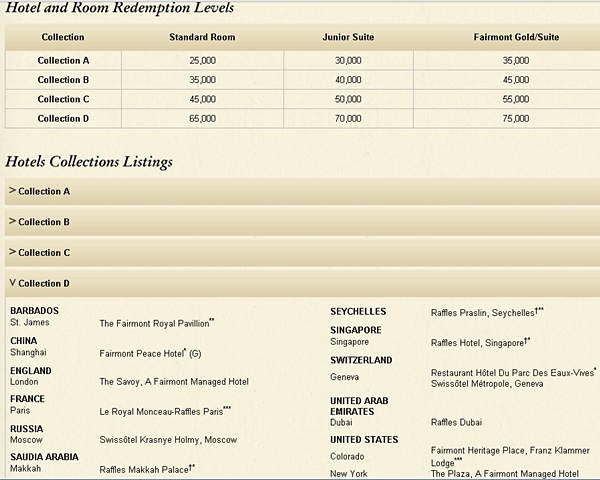
Task: Click the UNITED STATES country label
Action: click(364, 440)
